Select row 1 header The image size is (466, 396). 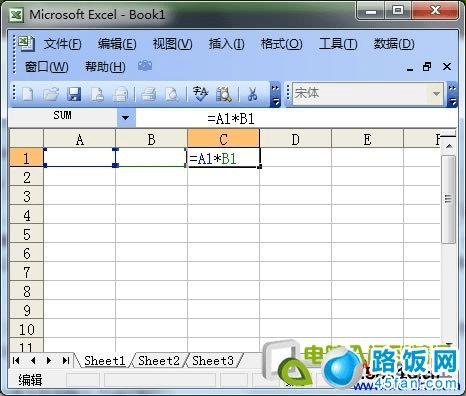coord(26,158)
